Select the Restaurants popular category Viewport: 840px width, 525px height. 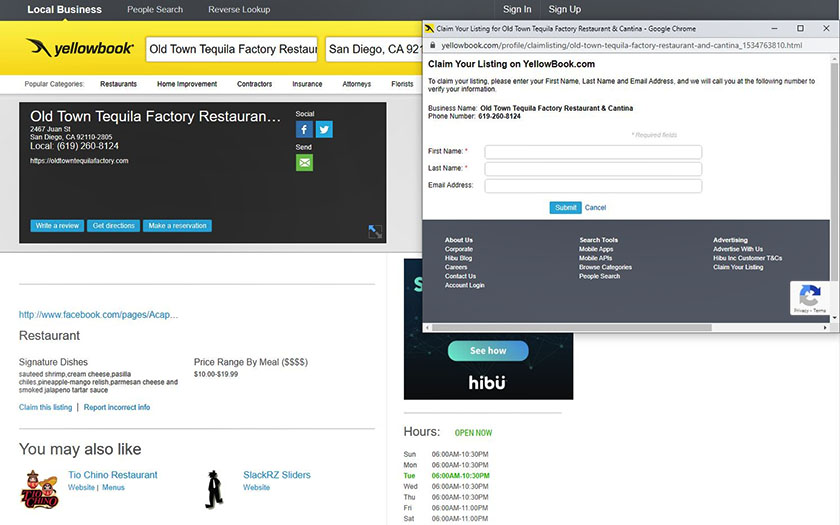(x=118, y=84)
